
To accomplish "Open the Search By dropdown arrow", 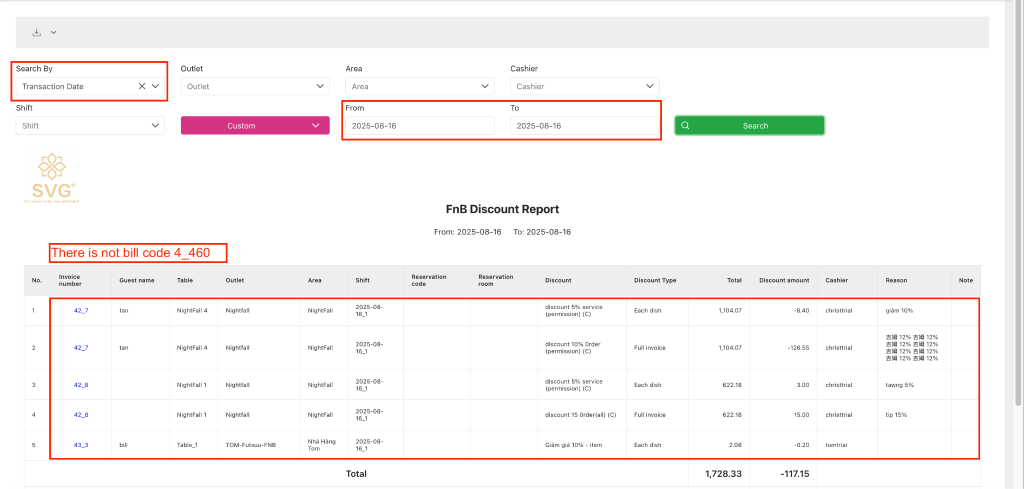I will [155, 87].
